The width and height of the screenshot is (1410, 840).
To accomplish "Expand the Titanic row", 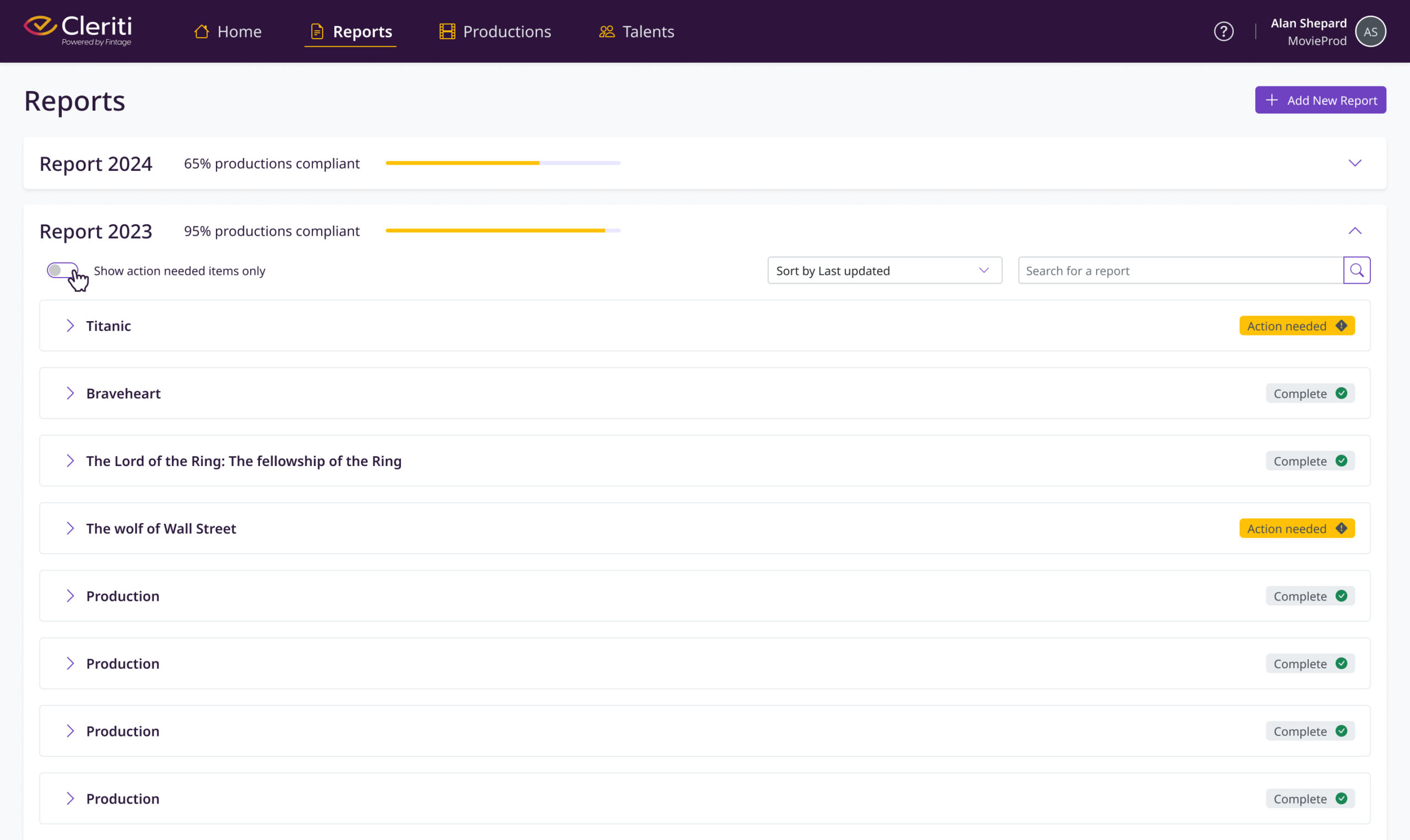I will tap(70, 326).
